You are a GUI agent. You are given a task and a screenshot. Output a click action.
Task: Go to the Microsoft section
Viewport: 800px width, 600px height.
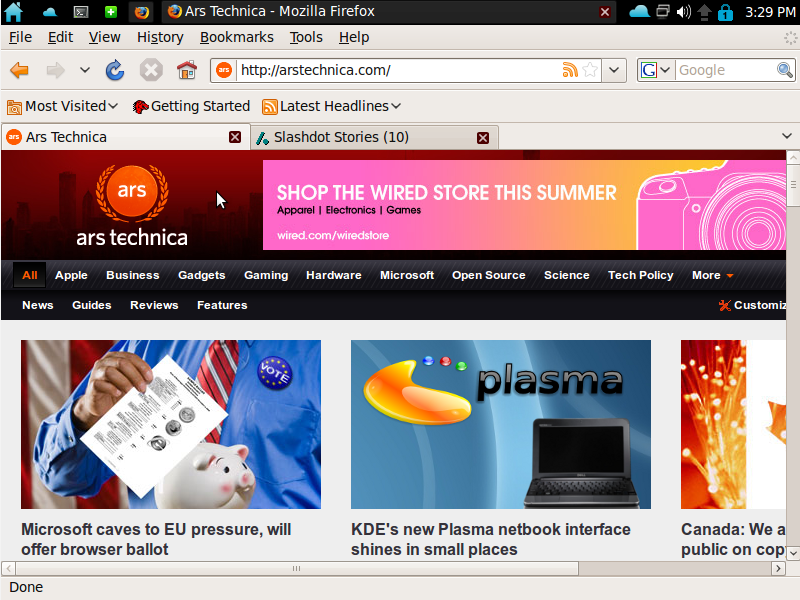click(407, 276)
